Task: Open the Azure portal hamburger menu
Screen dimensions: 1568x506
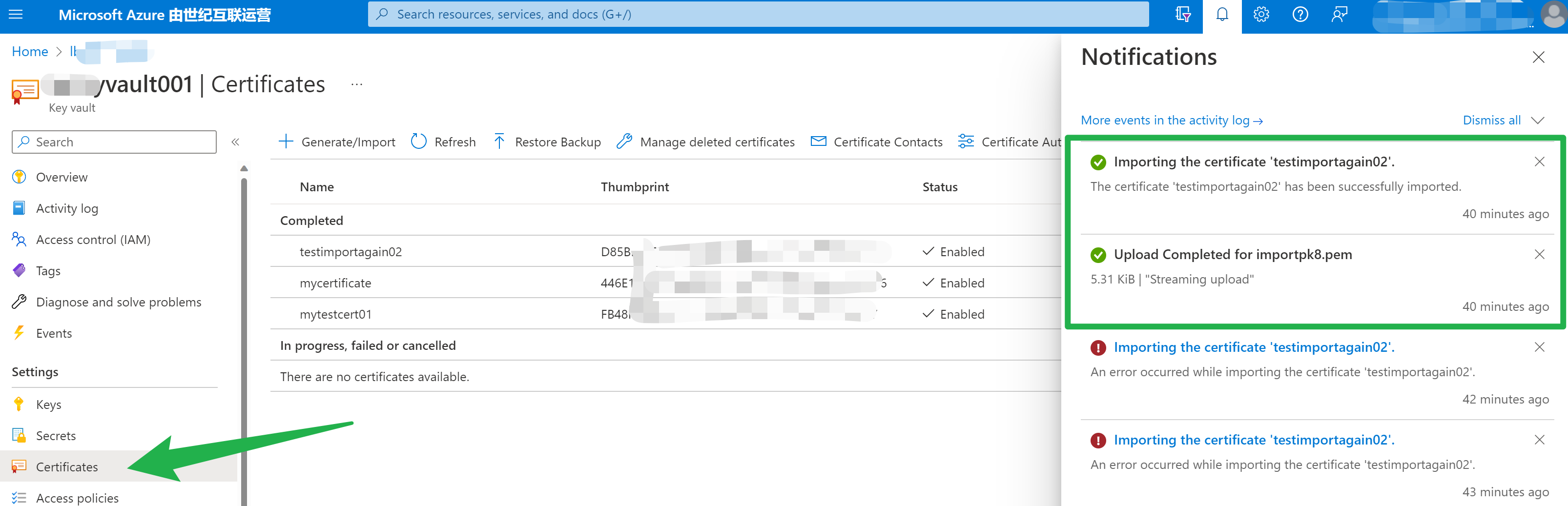Action: (16, 14)
